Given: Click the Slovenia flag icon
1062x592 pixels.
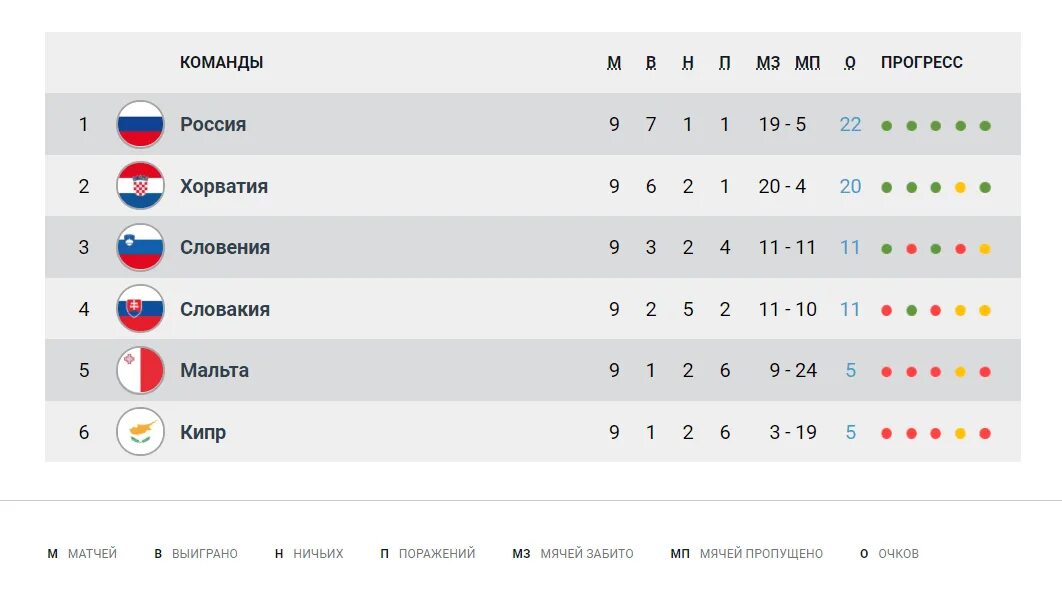Looking at the screenshot, I should click(x=140, y=247).
